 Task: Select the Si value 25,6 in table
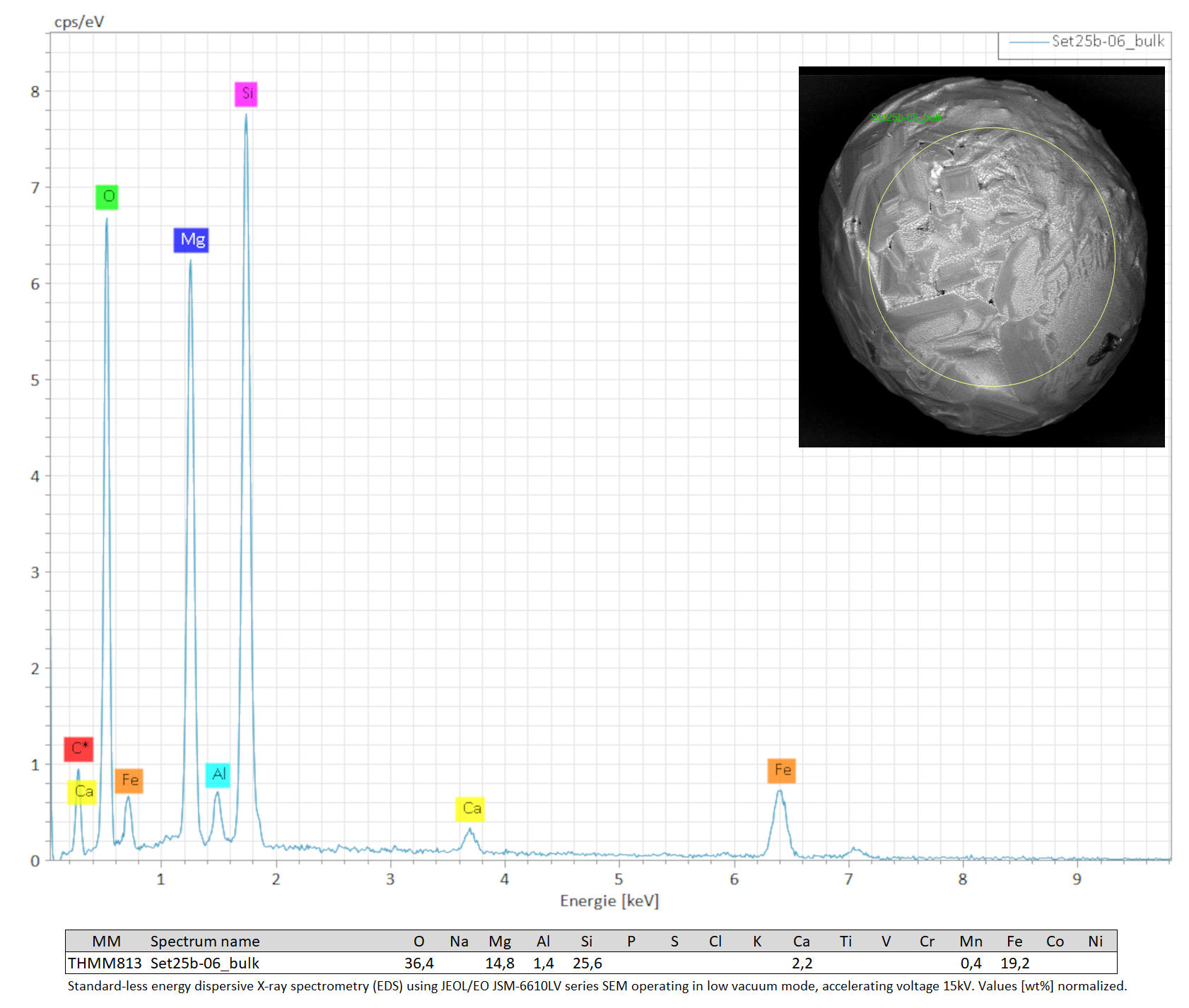pos(587,963)
